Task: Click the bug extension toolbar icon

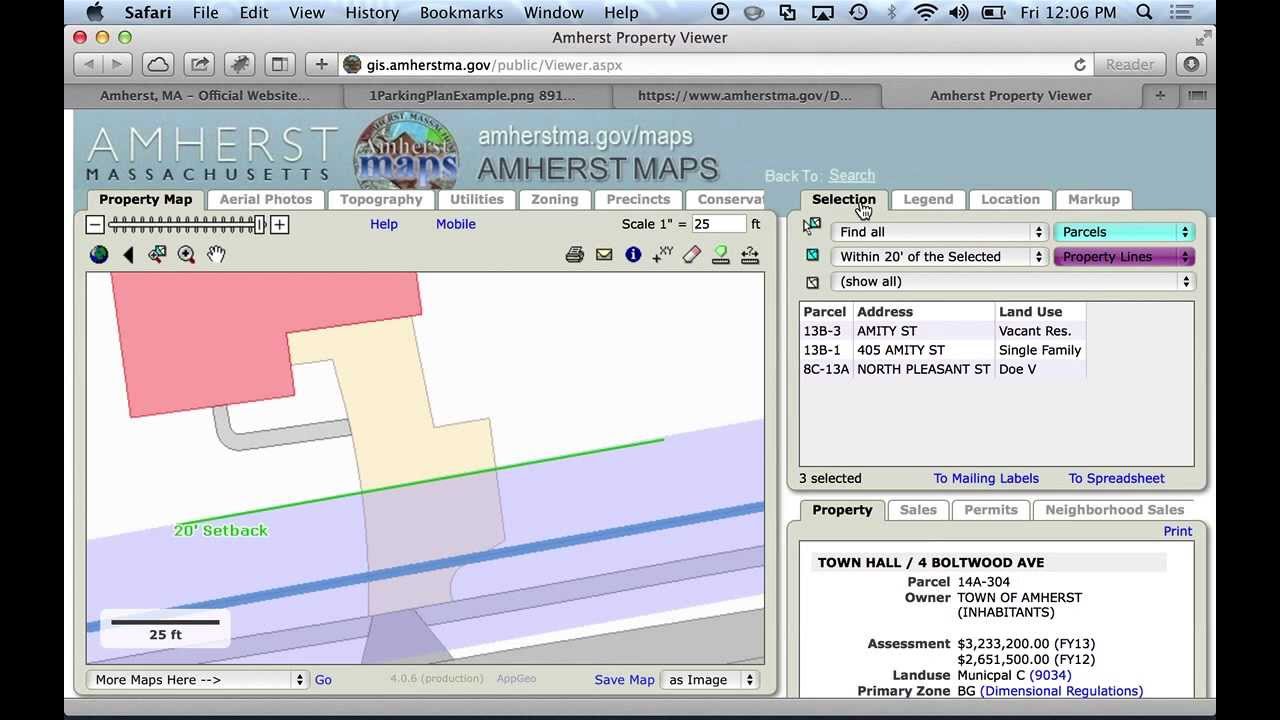Action: pos(241,64)
